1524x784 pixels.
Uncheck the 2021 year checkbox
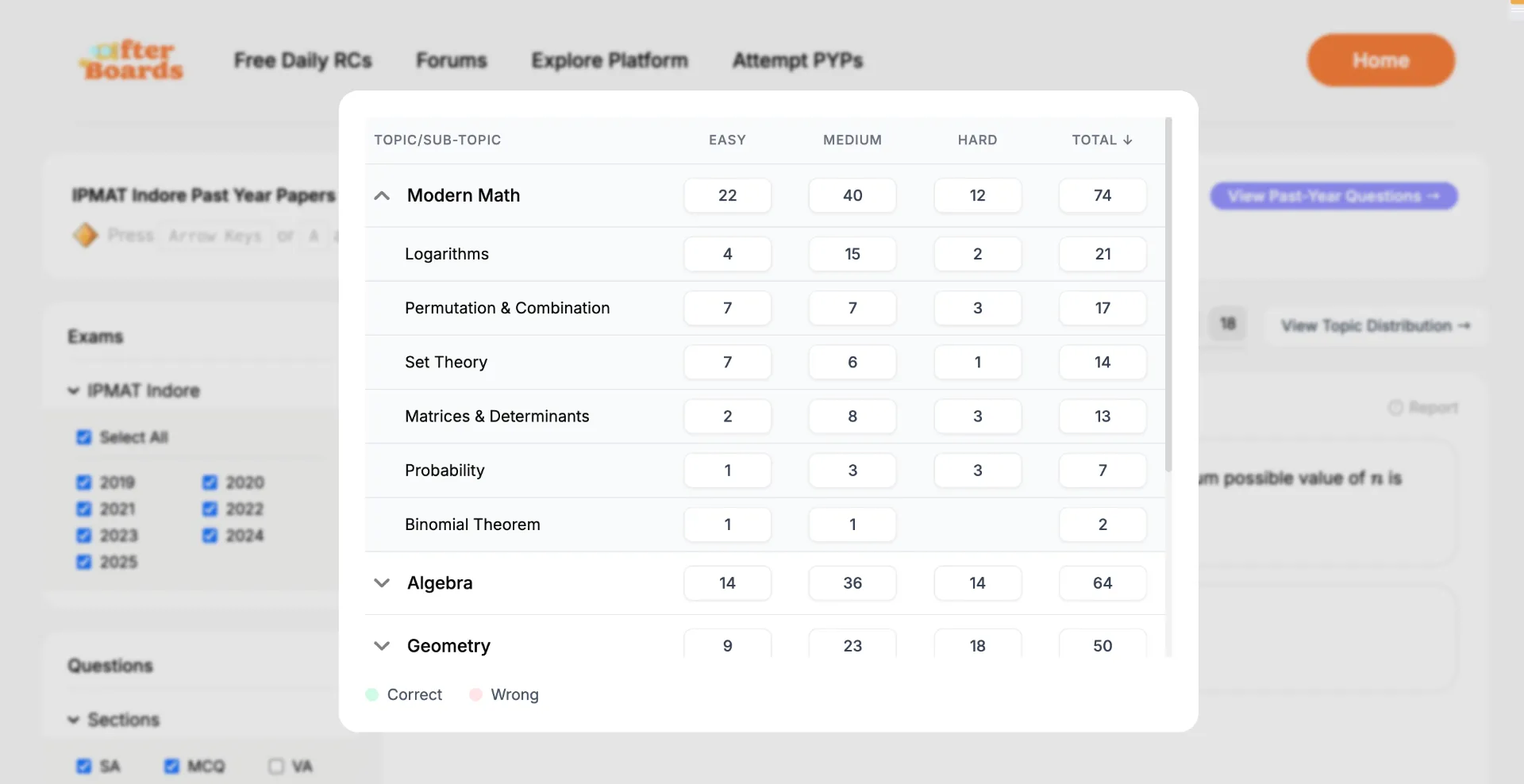[x=84, y=509]
